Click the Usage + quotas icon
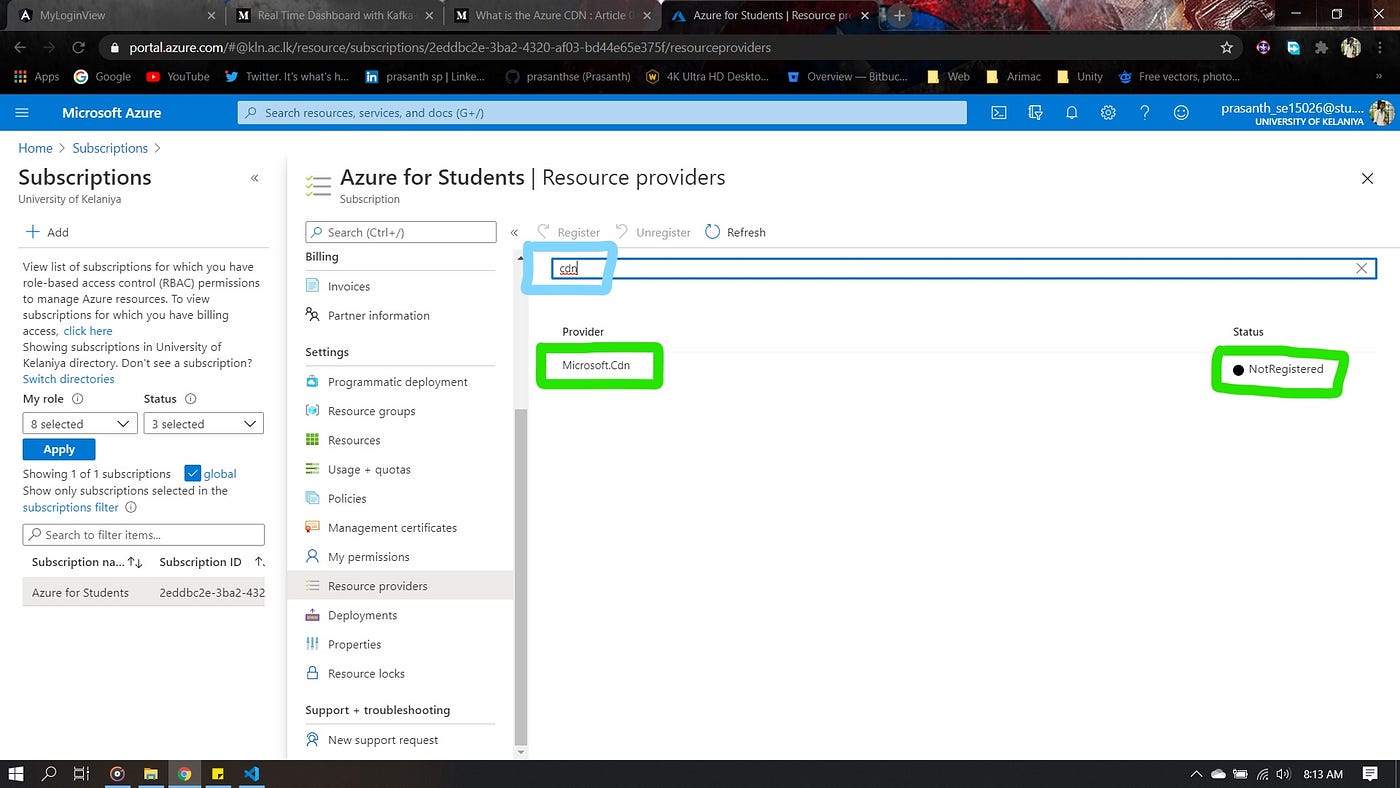The width and height of the screenshot is (1400, 788). (x=313, y=469)
